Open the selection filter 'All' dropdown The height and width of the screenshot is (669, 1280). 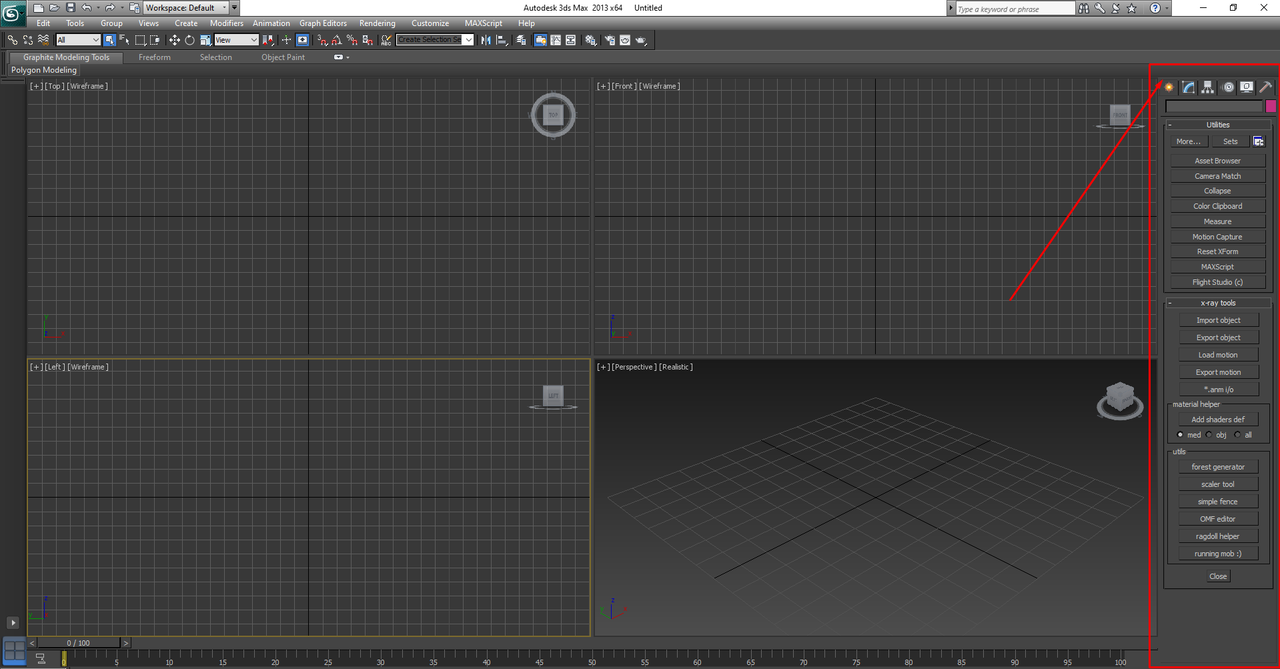click(78, 40)
